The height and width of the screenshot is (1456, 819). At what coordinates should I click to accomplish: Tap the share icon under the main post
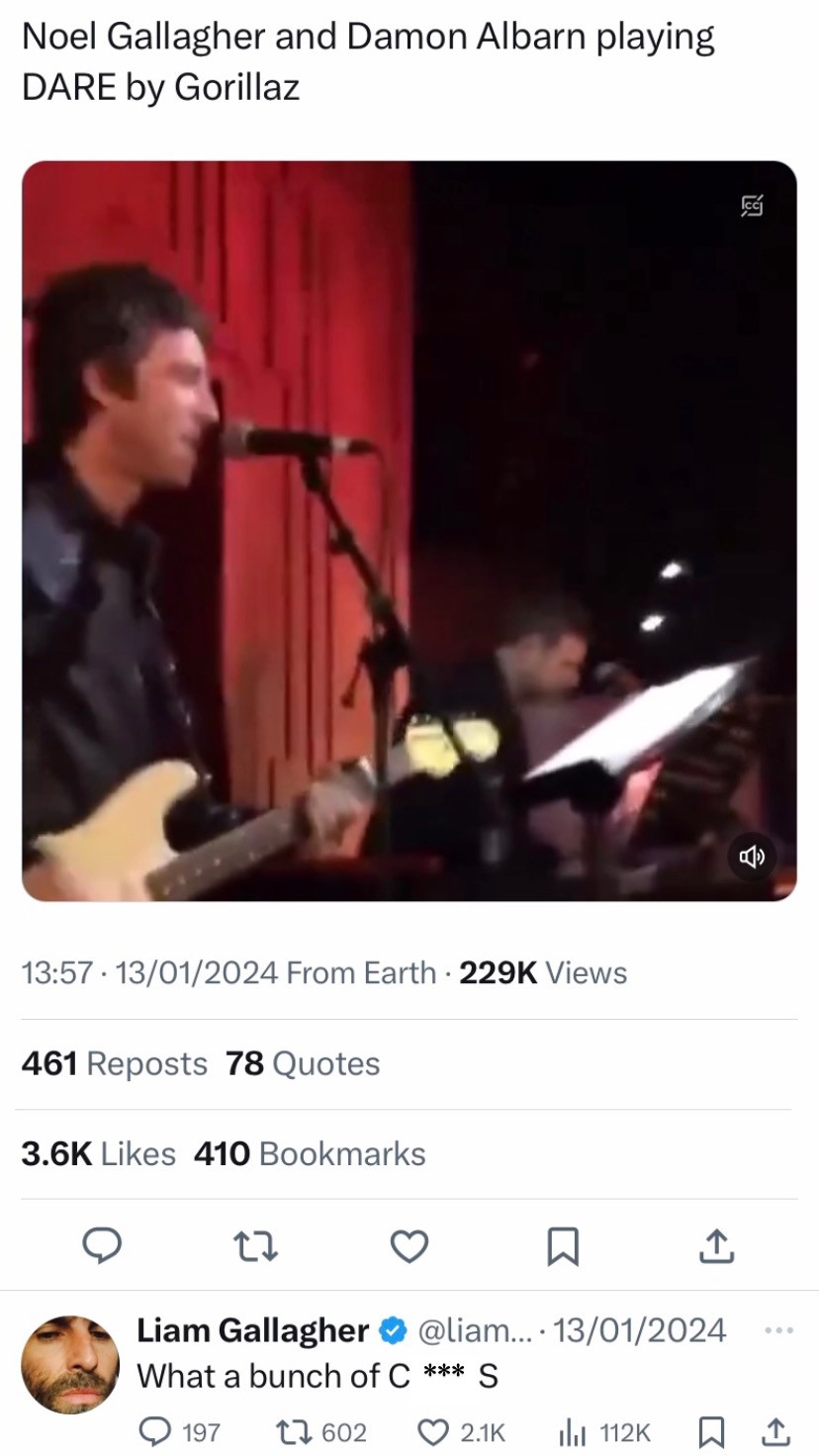(x=717, y=1246)
